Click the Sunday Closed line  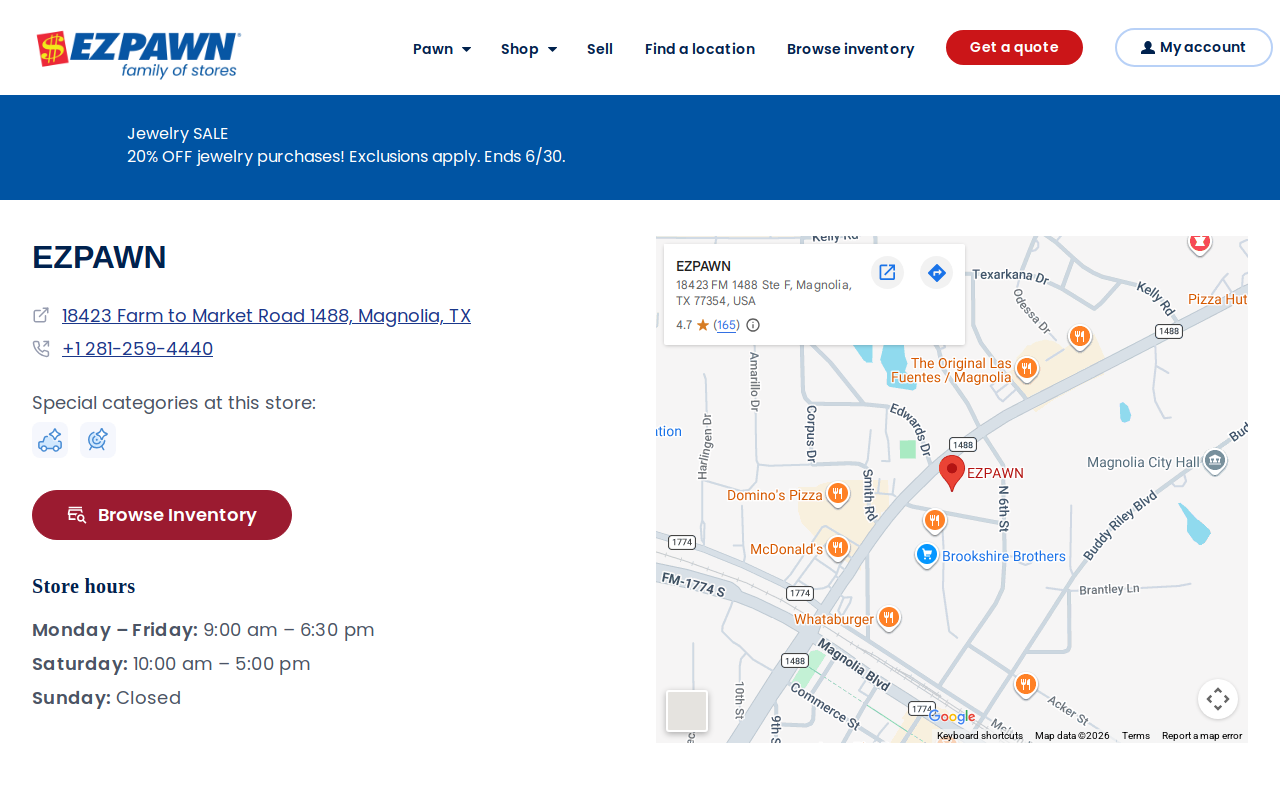[x=107, y=698]
